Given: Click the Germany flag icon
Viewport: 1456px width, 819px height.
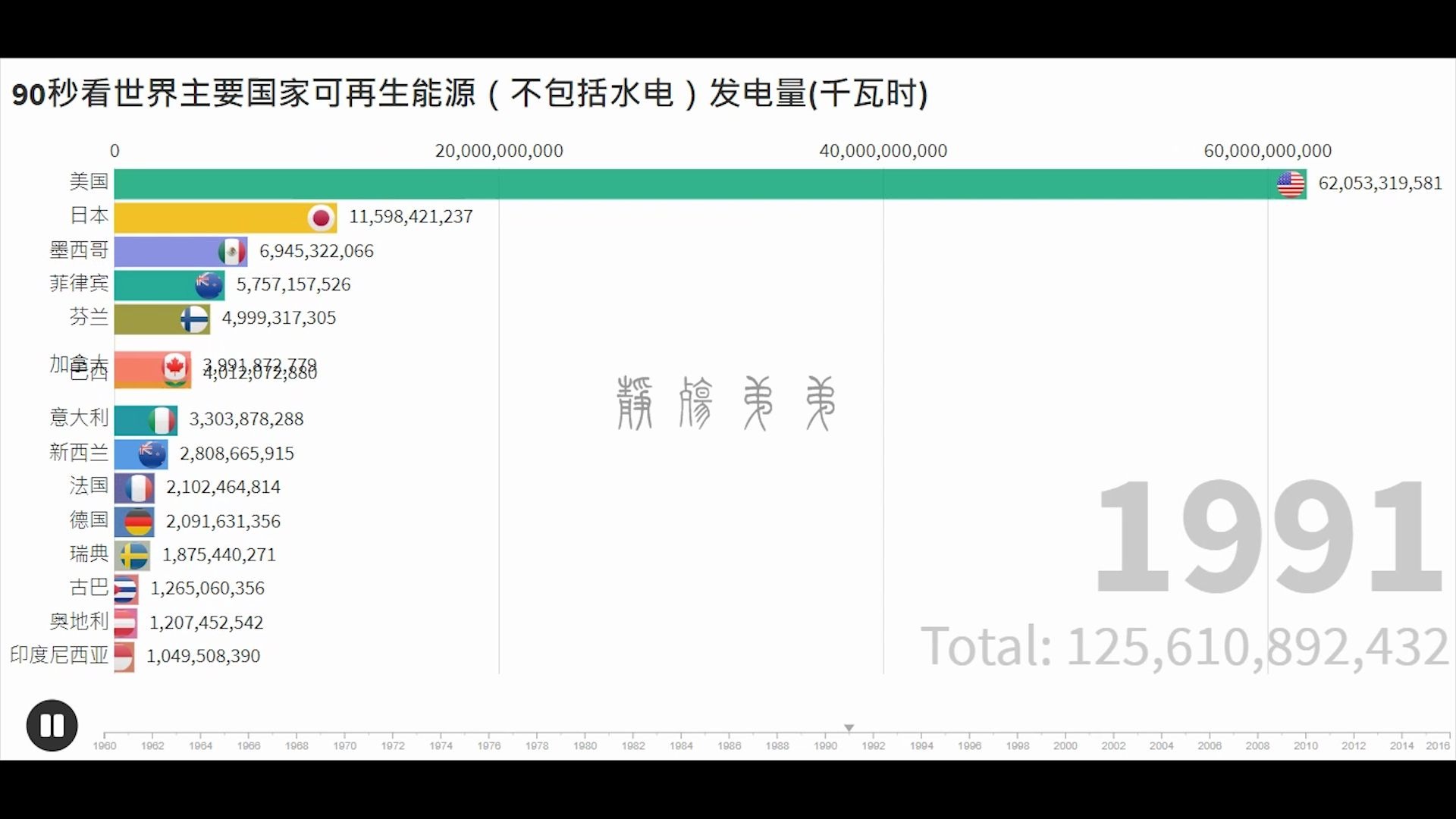Looking at the screenshot, I should (138, 522).
